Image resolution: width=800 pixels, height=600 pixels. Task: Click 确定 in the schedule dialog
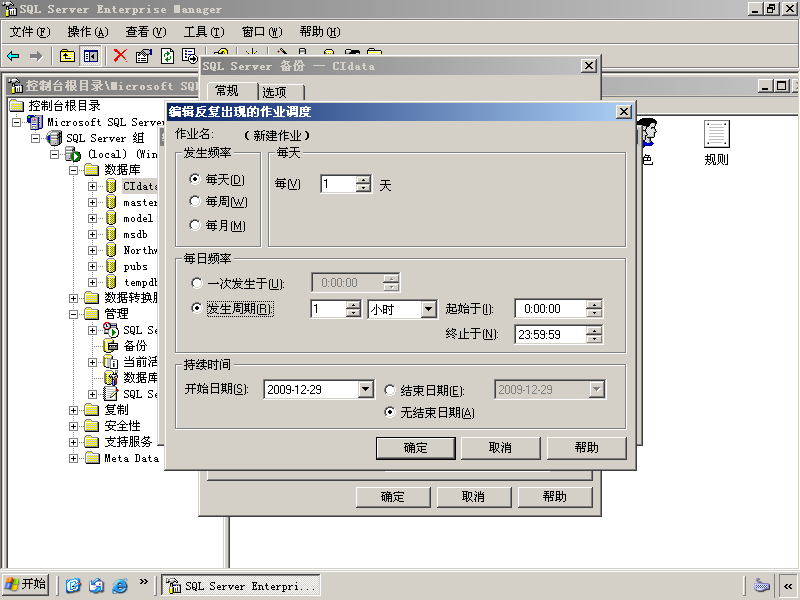point(415,448)
